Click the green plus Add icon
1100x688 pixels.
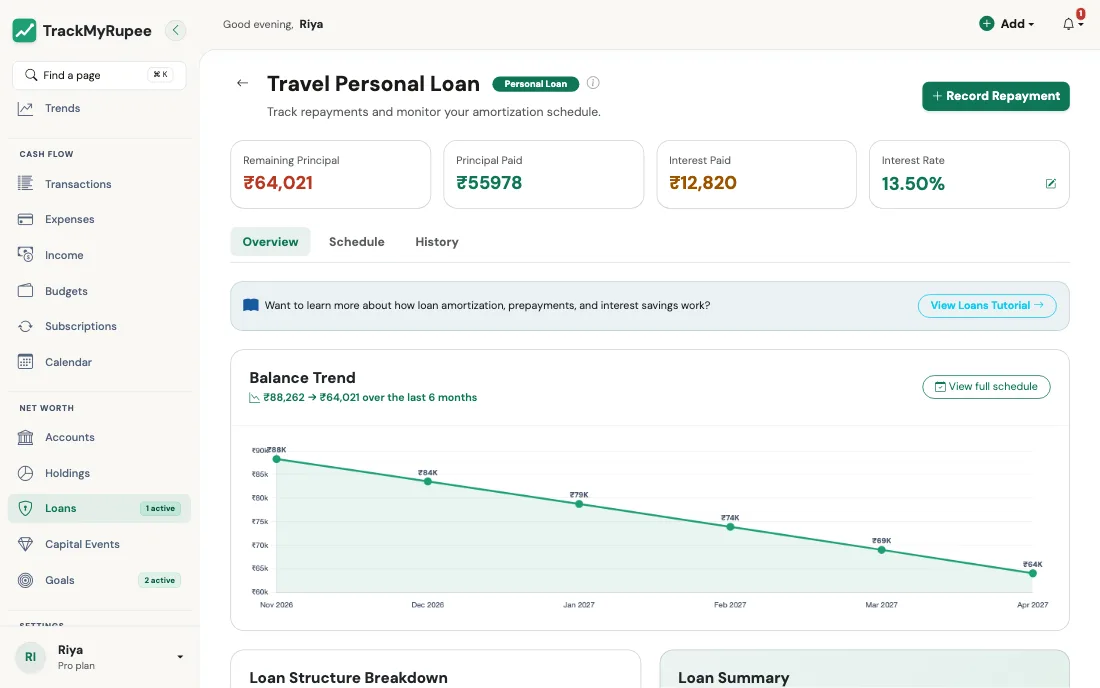(986, 23)
